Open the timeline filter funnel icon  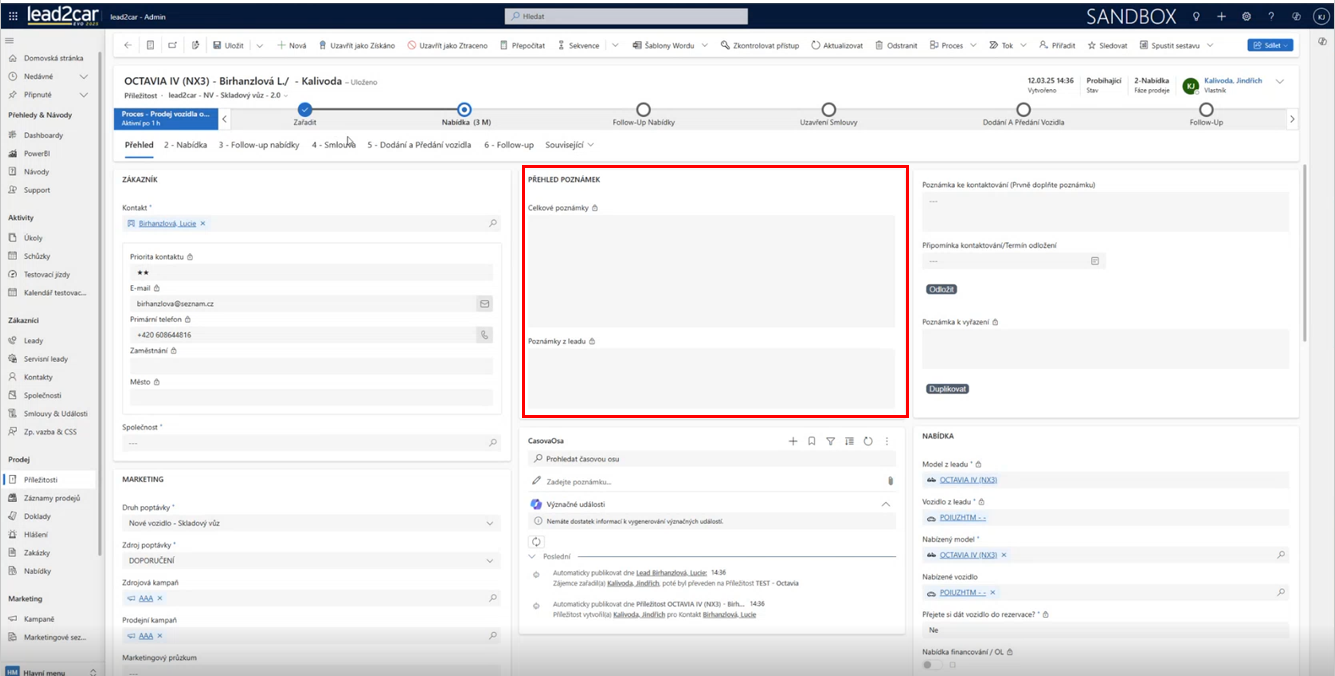coord(830,440)
